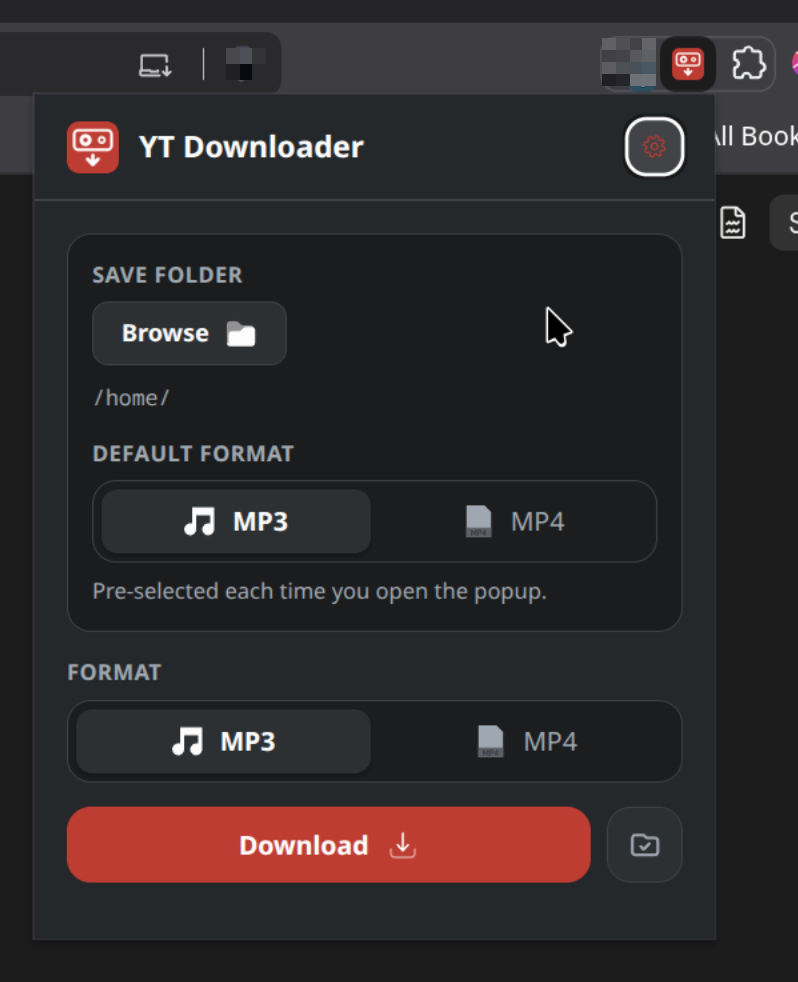Set default format to MP4
The width and height of the screenshot is (798, 982).
(x=514, y=521)
